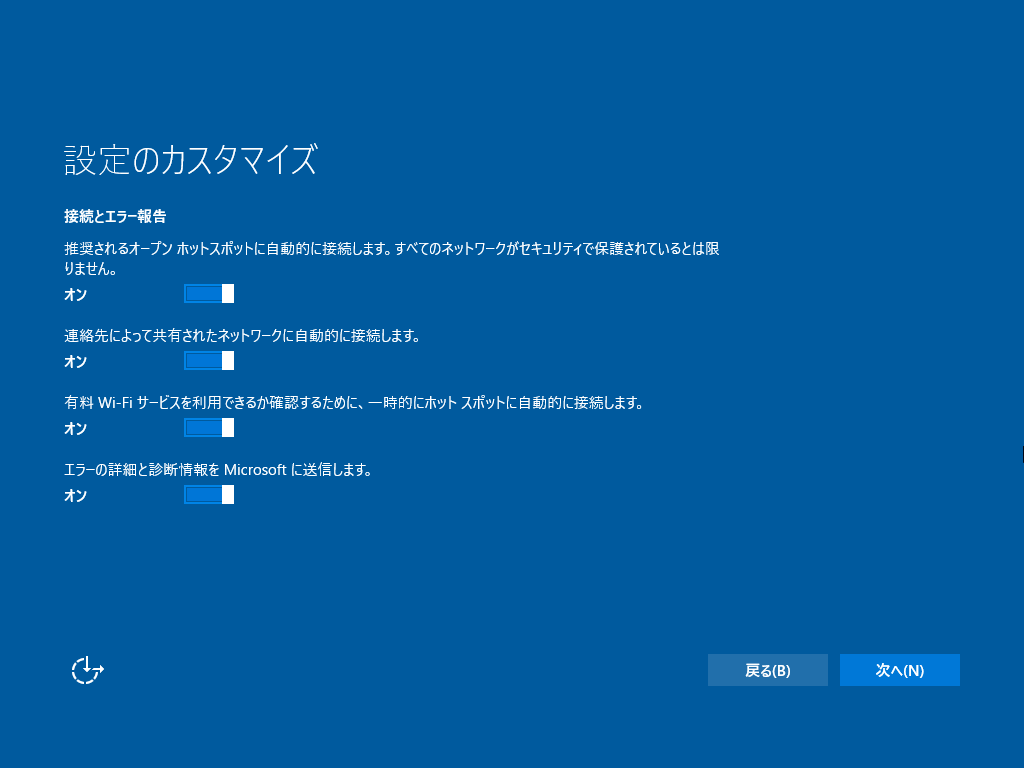Disable connecting to contact-shared networks

point(209,361)
